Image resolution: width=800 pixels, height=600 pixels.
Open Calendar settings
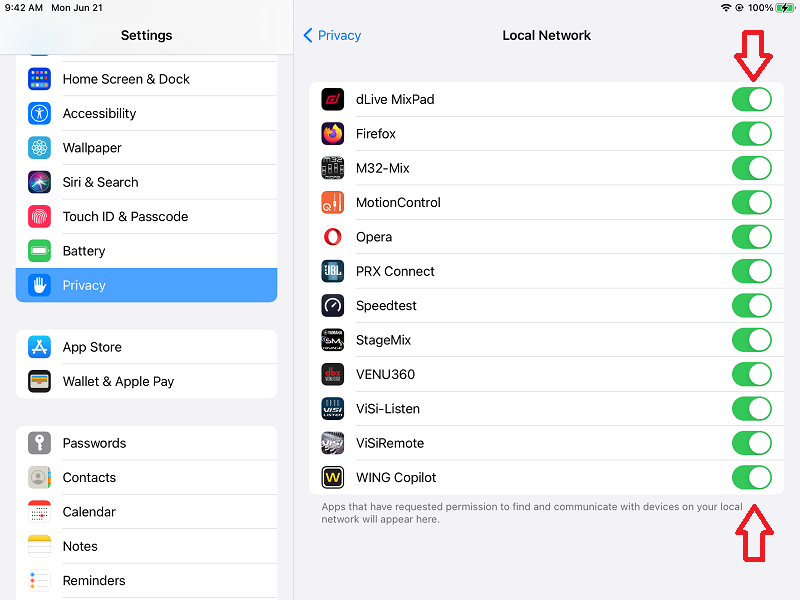click(x=146, y=512)
